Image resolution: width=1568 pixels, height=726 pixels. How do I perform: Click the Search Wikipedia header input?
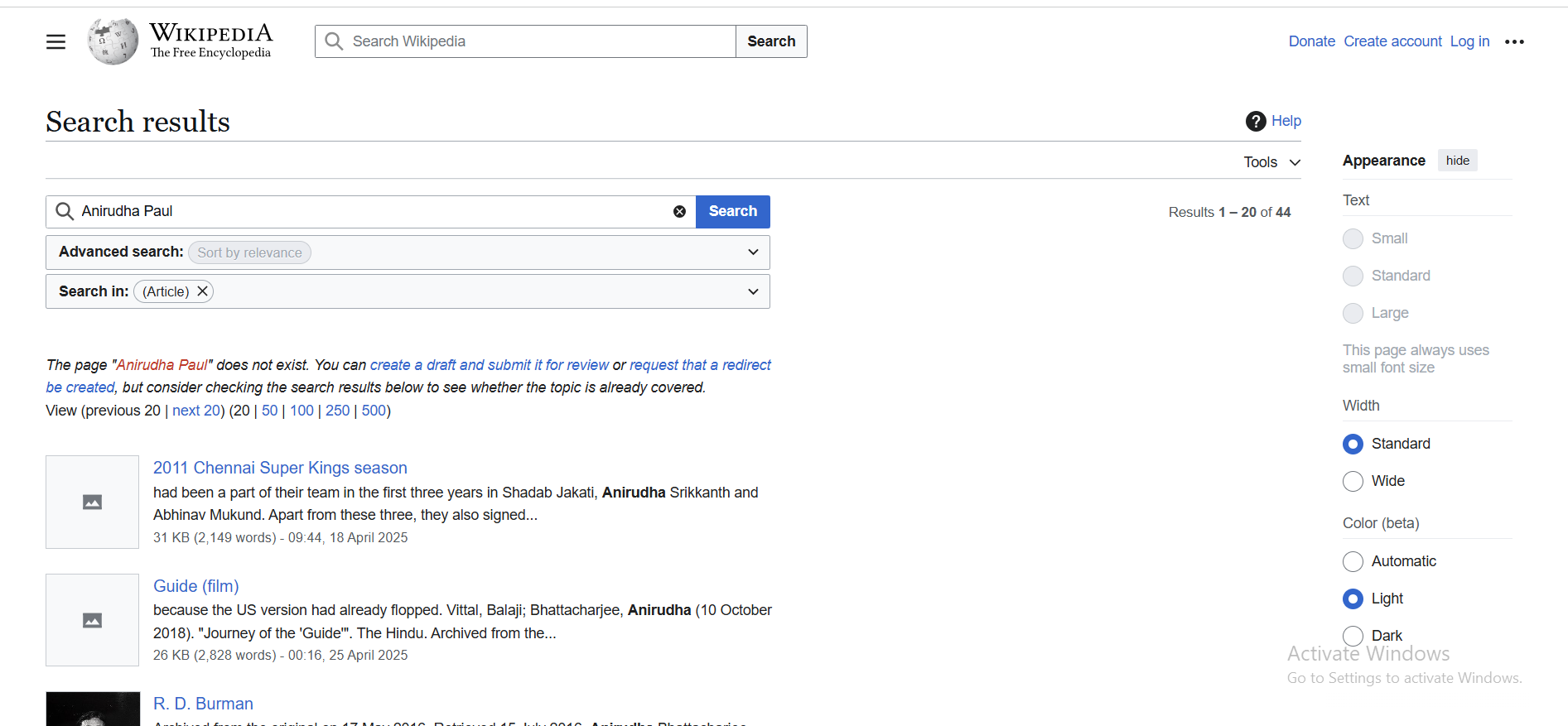click(538, 41)
